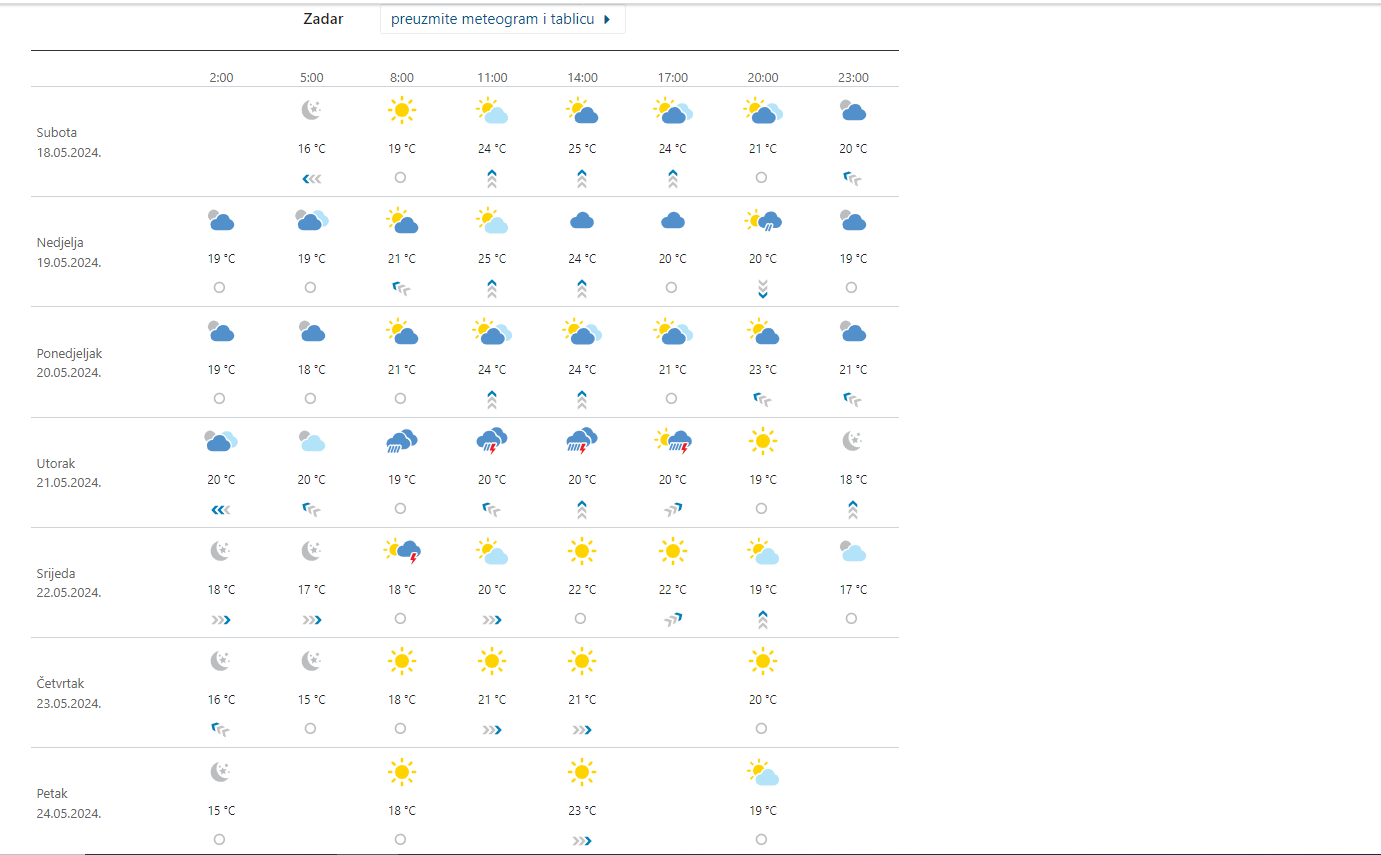Click the clear night moon icon for Subota 5:00
The image size is (1381, 855).
[x=311, y=110]
